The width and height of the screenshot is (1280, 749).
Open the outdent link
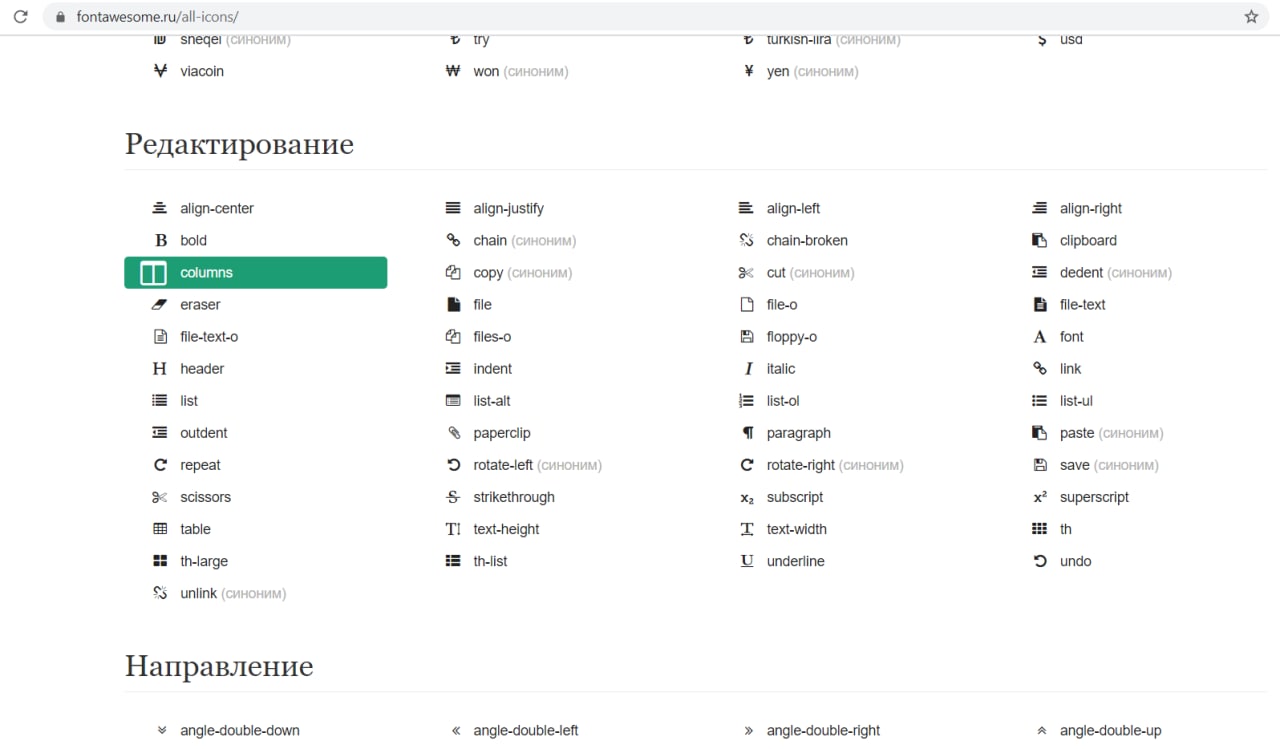tap(204, 433)
